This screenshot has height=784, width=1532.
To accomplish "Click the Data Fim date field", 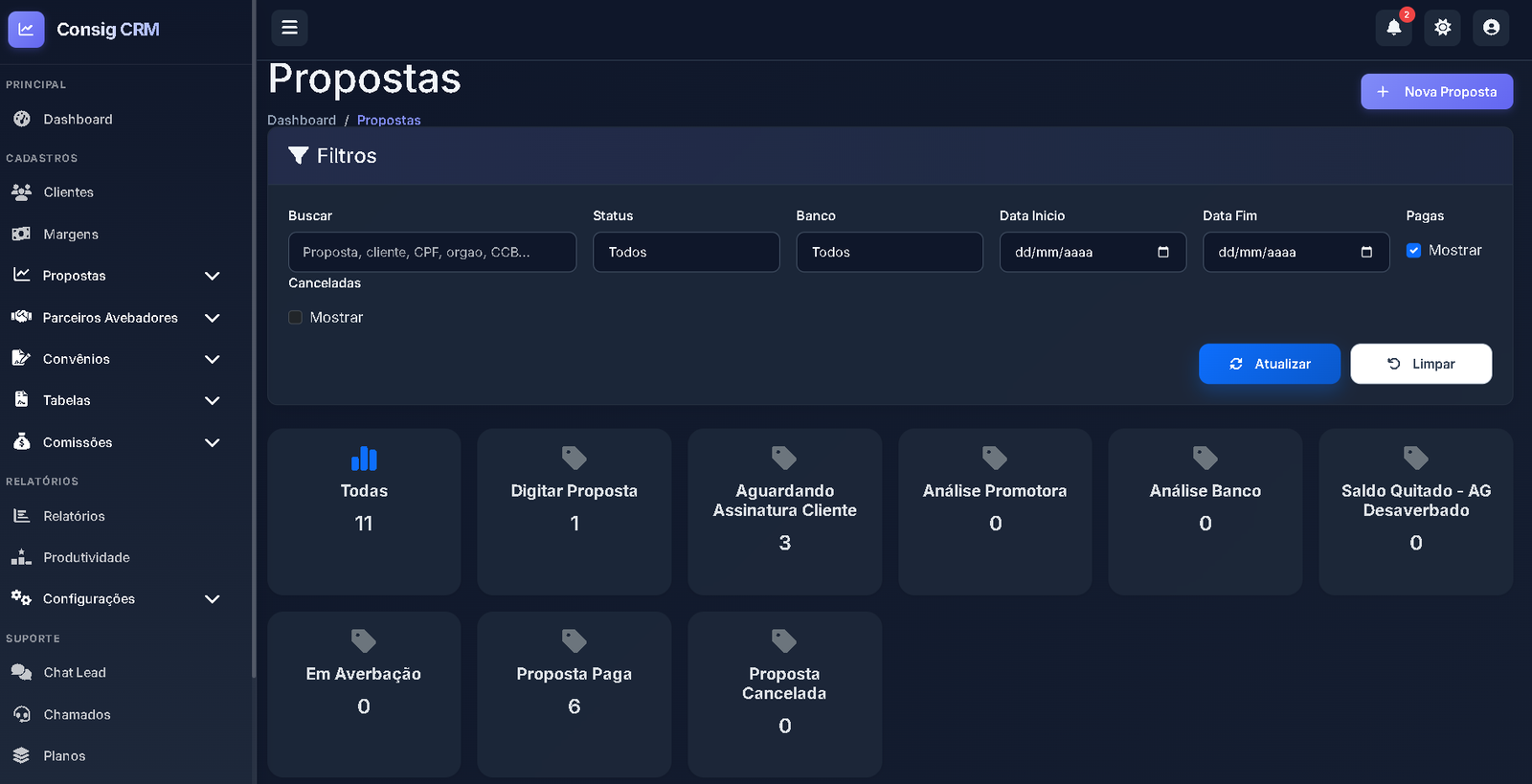I will coord(1295,252).
